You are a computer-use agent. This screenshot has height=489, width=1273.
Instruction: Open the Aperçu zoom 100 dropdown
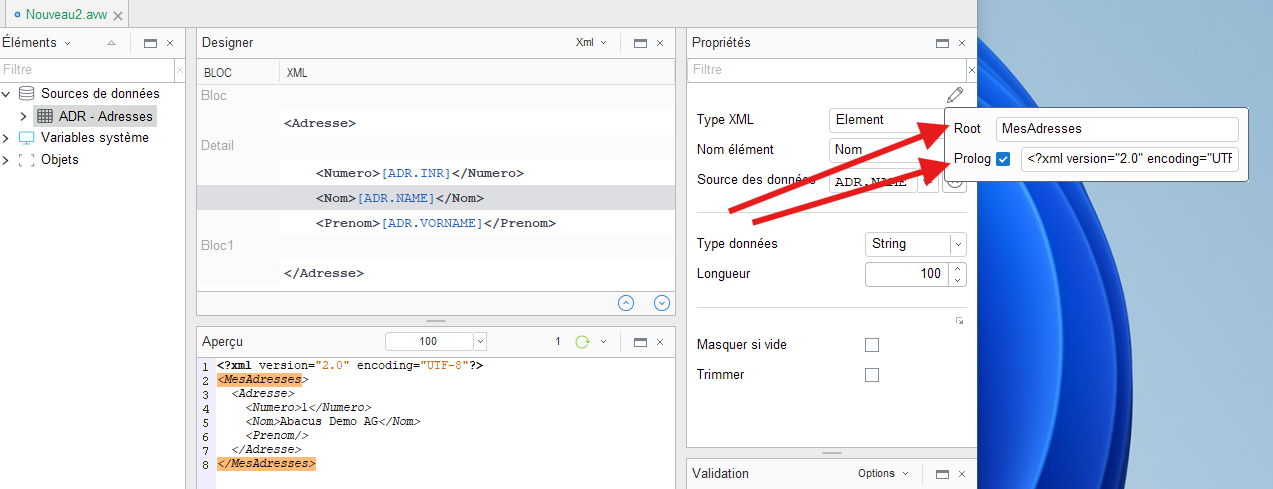coord(480,342)
